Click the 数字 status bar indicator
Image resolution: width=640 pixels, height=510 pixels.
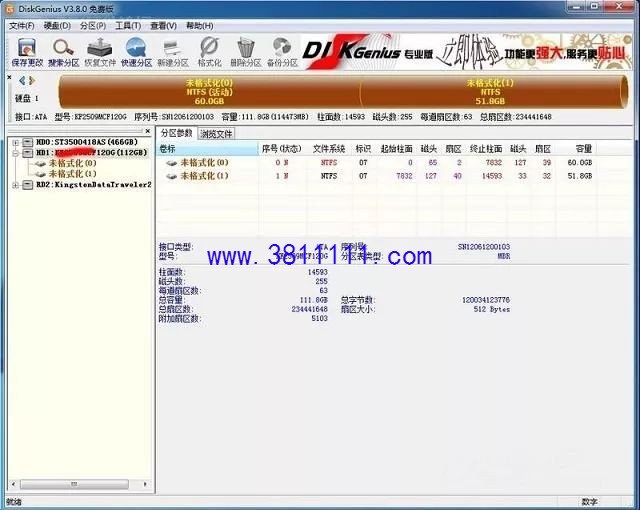coord(589,502)
